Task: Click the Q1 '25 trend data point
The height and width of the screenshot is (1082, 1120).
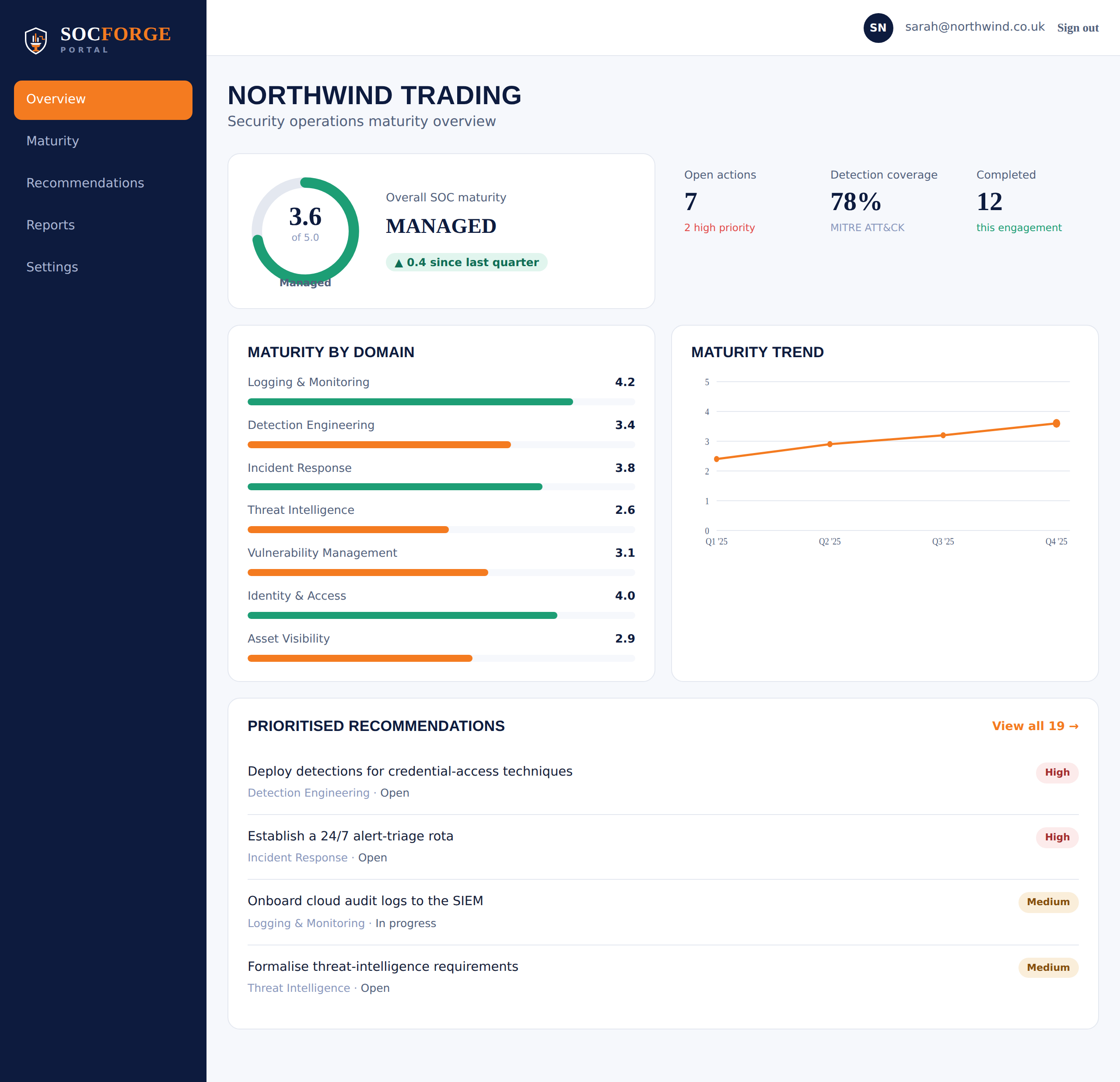Action: [717, 459]
